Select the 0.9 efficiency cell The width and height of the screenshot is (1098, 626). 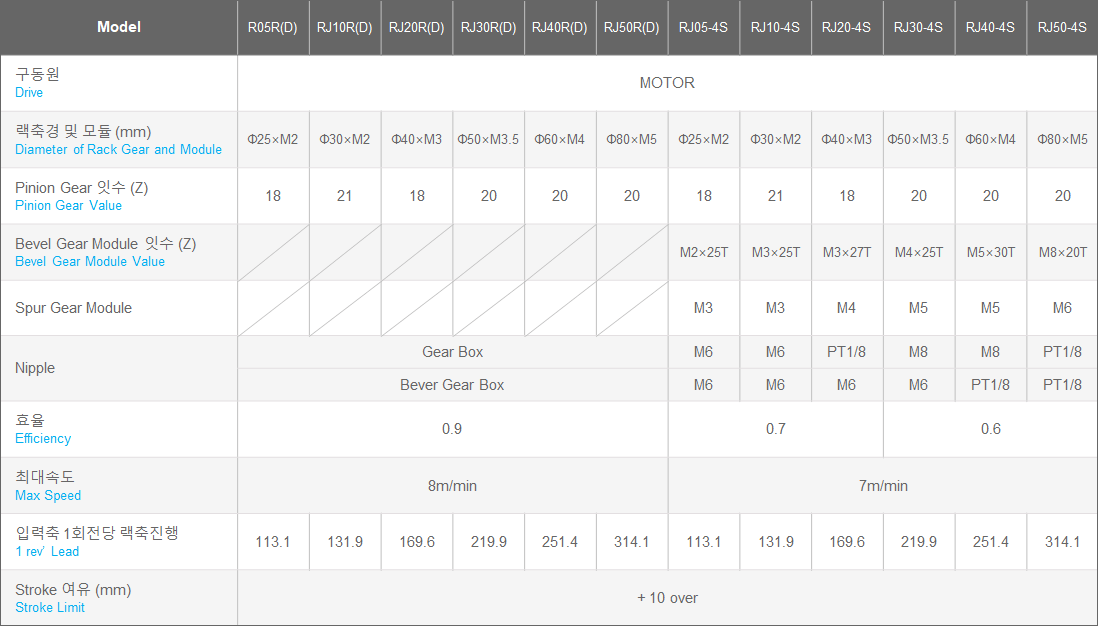coord(452,429)
